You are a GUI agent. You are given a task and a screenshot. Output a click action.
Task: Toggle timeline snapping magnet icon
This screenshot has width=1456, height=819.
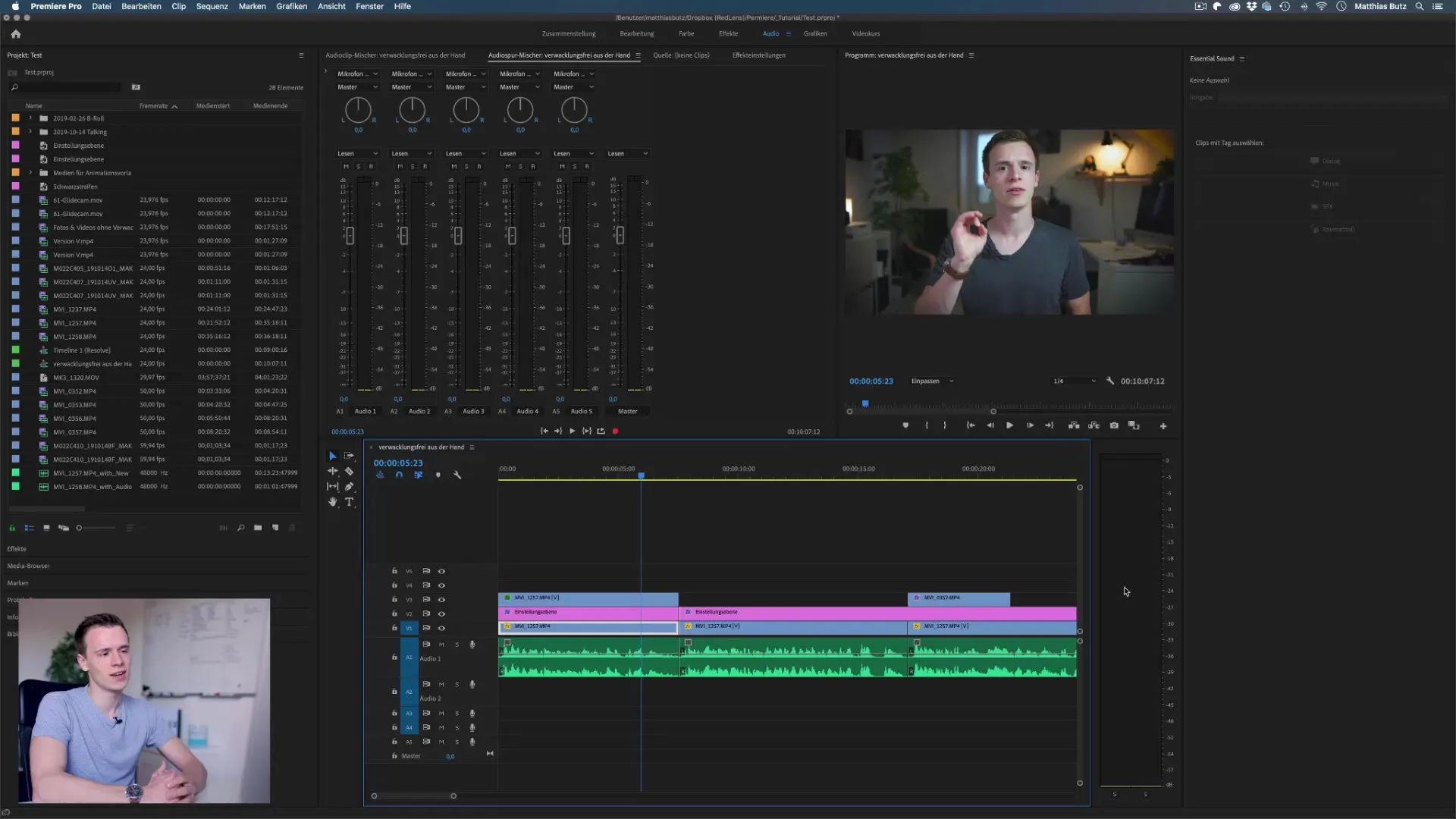[x=399, y=475]
